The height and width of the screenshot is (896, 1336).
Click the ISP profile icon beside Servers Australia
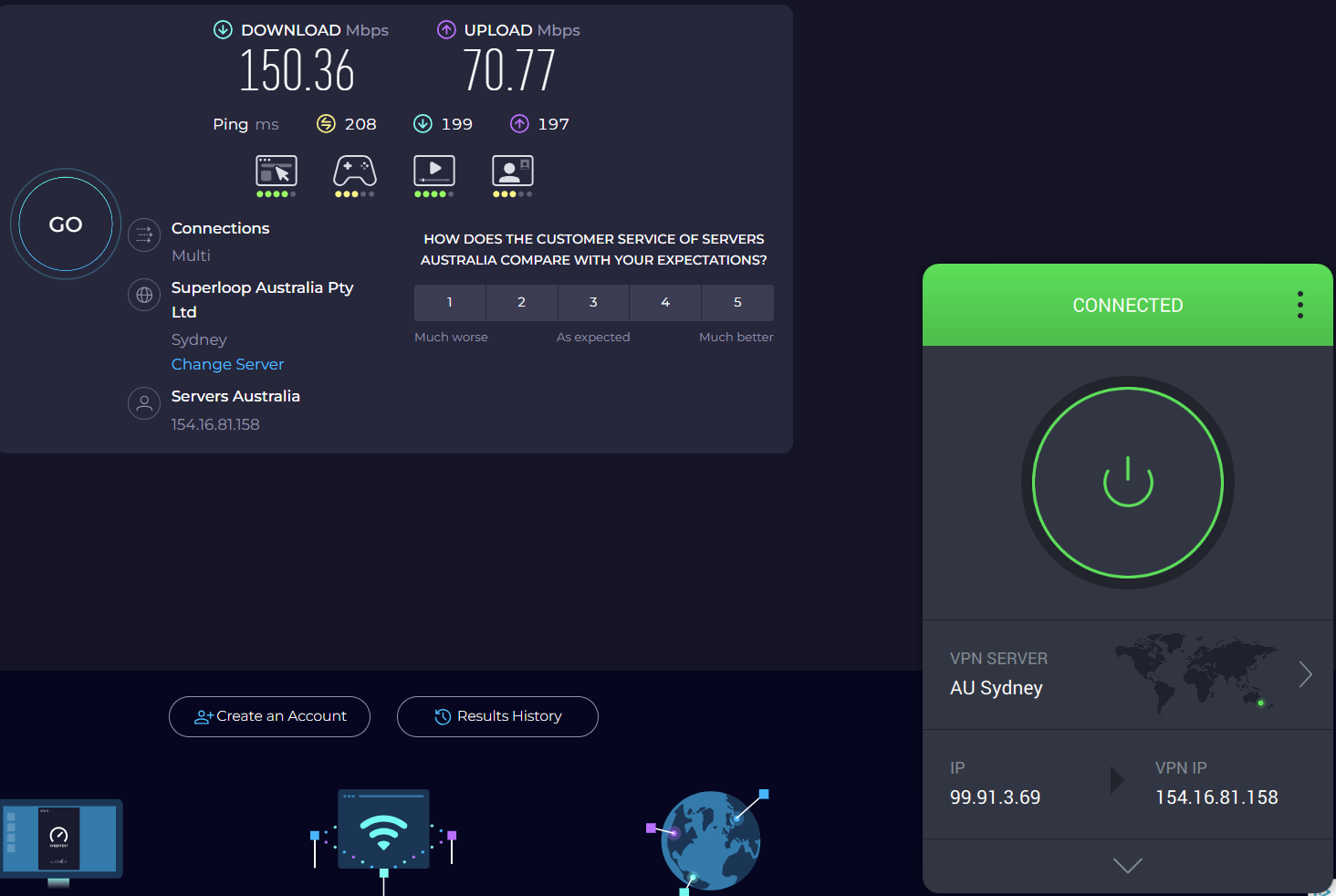(144, 403)
